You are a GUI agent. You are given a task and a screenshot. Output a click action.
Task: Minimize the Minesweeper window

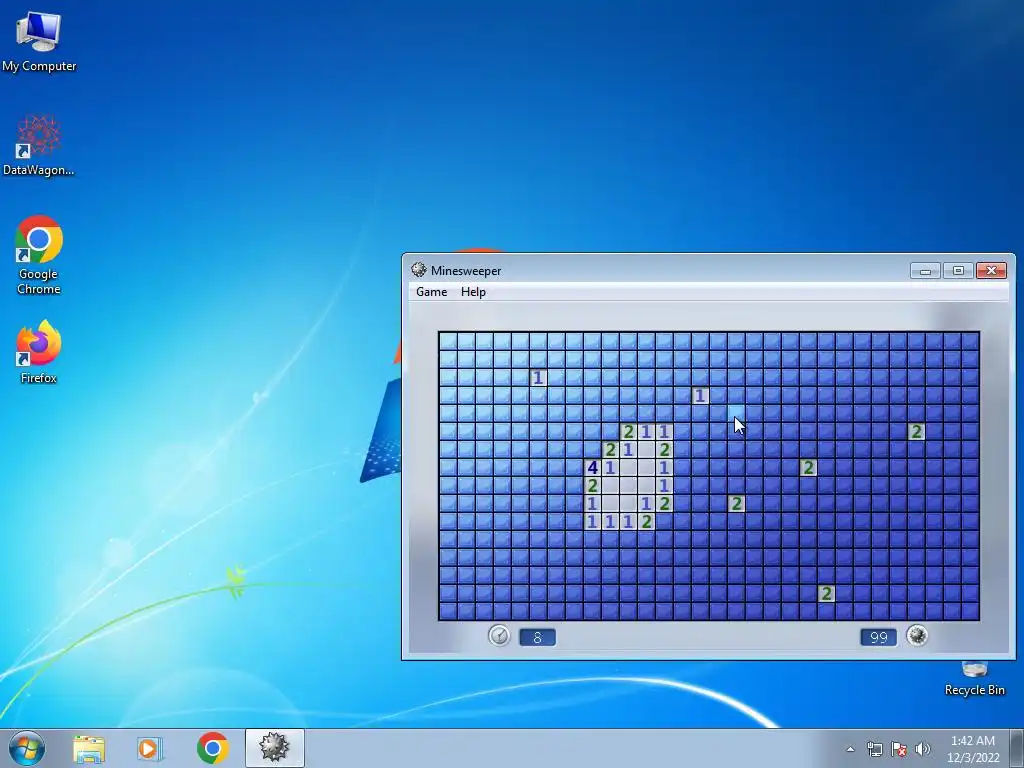click(x=925, y=270)
